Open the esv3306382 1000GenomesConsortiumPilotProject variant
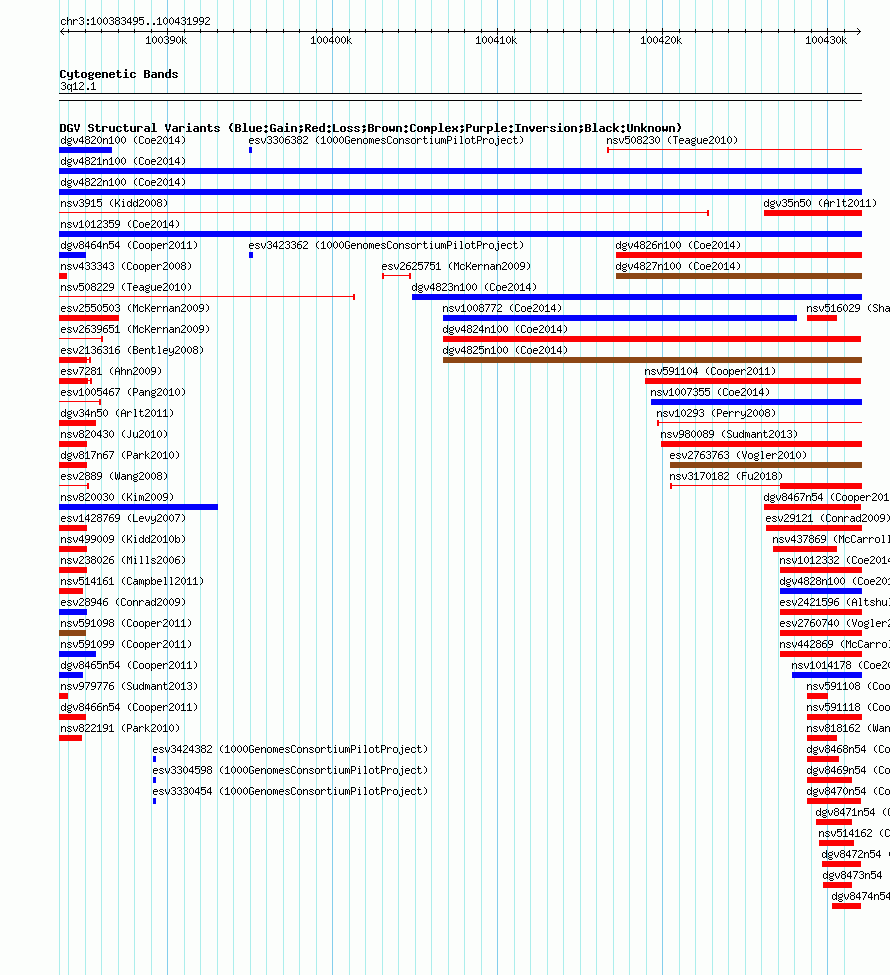The image size is (890, 975). pos(386,141)
